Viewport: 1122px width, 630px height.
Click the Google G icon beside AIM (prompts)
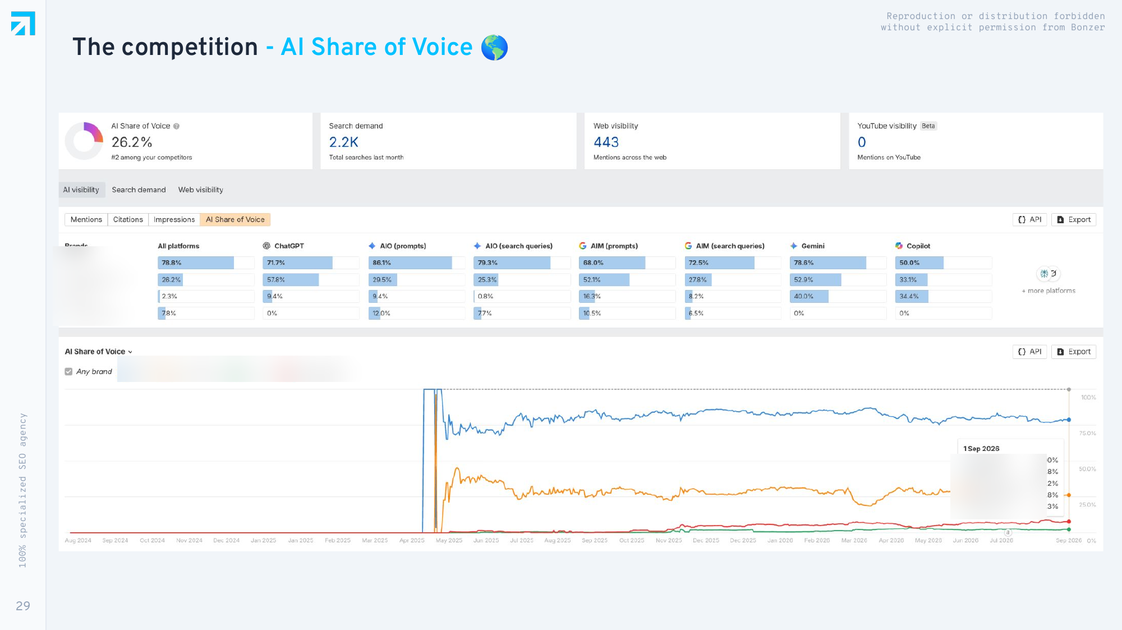[582, 246]
